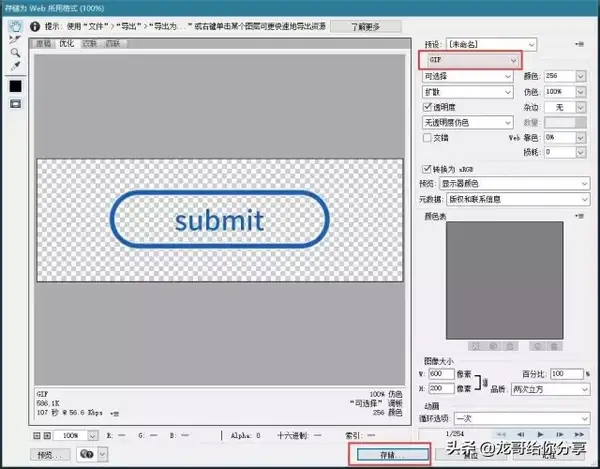The image size is (600, 469).
Task: Toggle the 转换为 sRGB checkbox
Action: coord(428,168)
